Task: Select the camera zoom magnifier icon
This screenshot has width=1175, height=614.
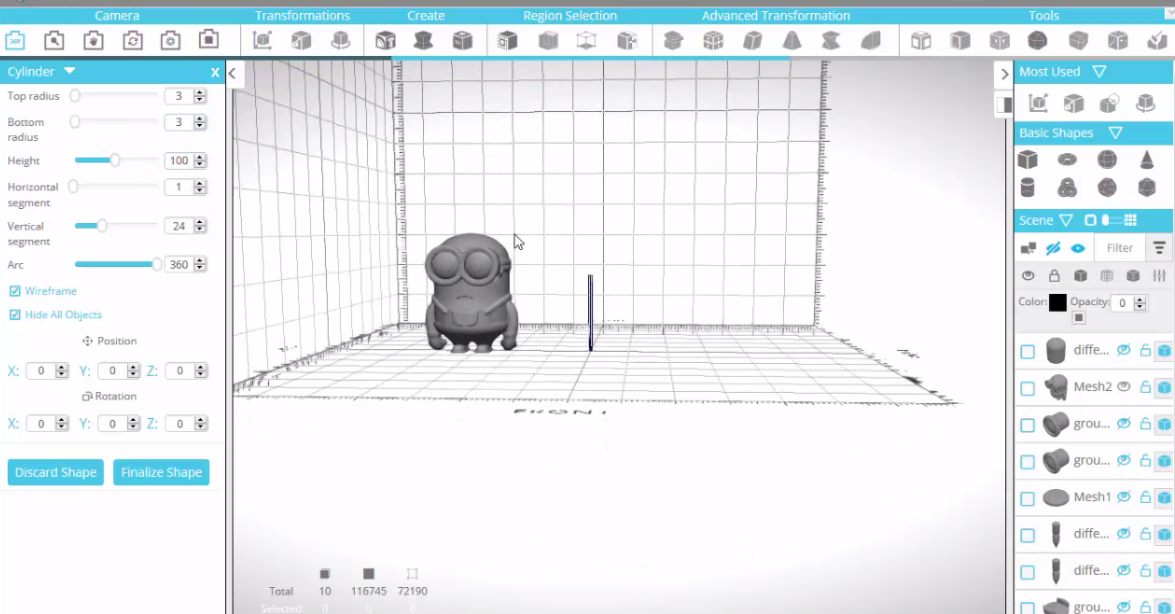Action: pos(54,40)
